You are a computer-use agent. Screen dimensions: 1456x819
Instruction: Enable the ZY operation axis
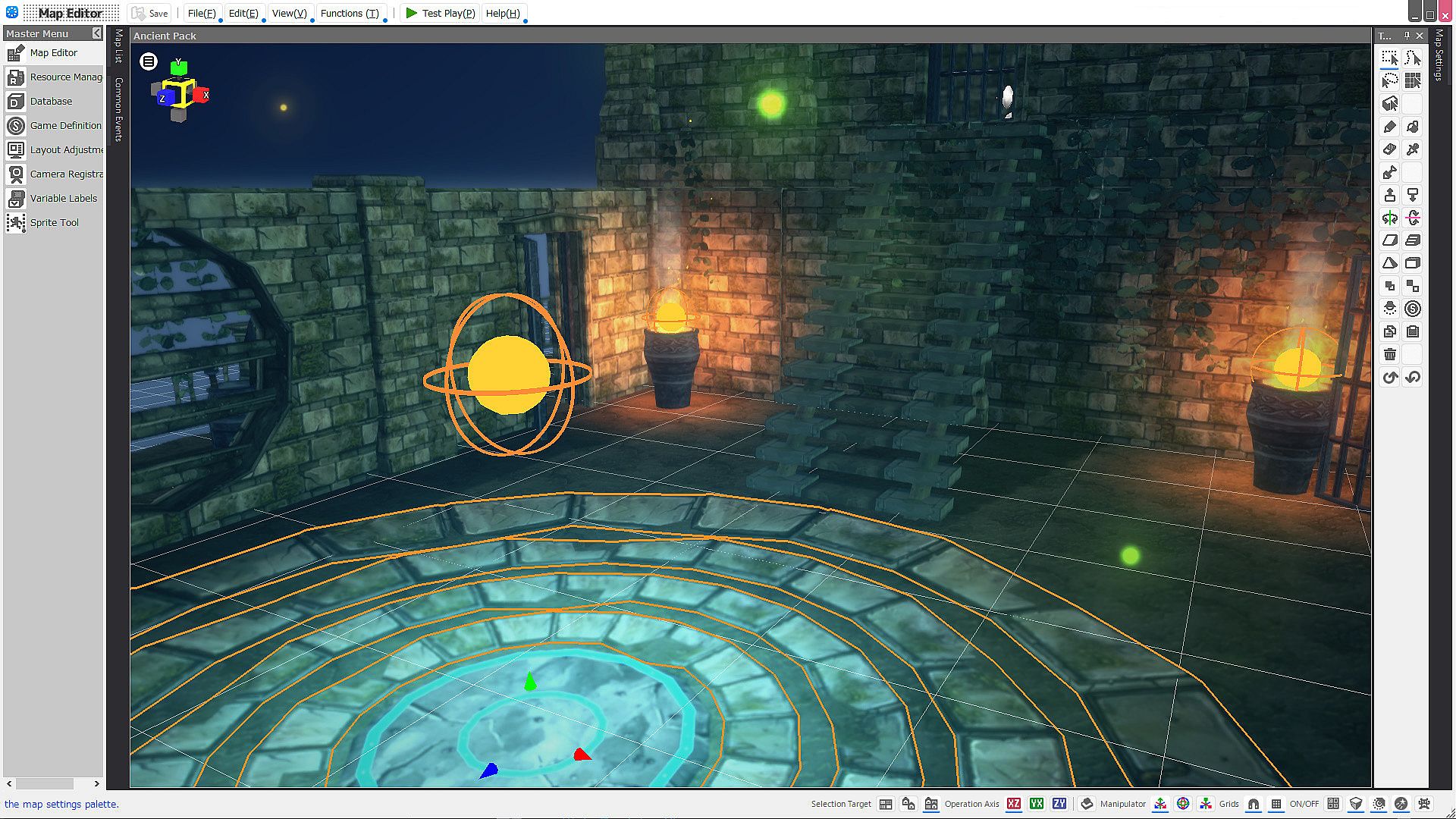pos(1059,804)
